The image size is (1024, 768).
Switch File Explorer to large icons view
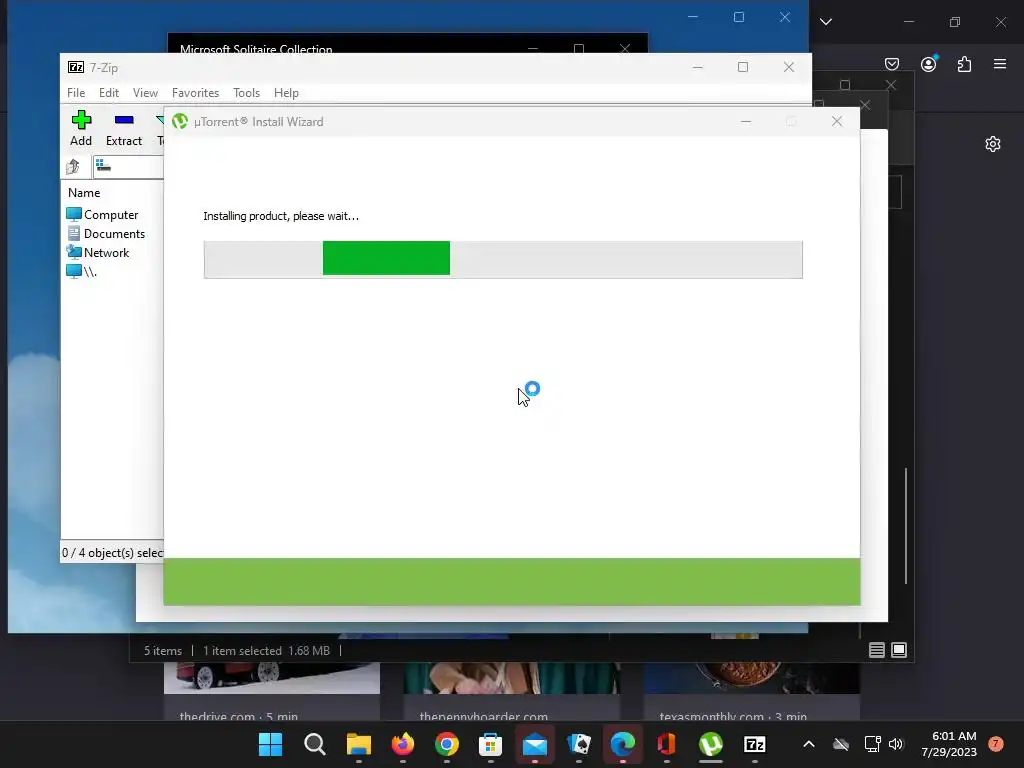[899, 650]
